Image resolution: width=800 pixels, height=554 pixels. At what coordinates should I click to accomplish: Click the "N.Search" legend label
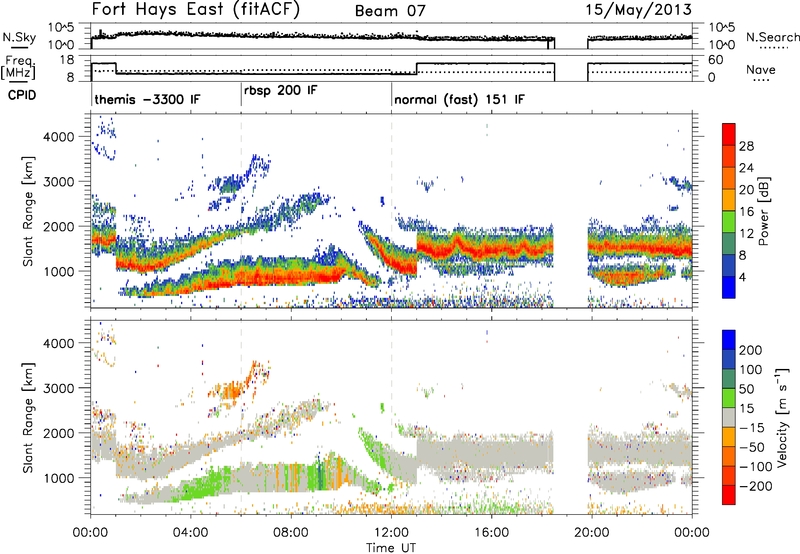(x=773, y=37)
